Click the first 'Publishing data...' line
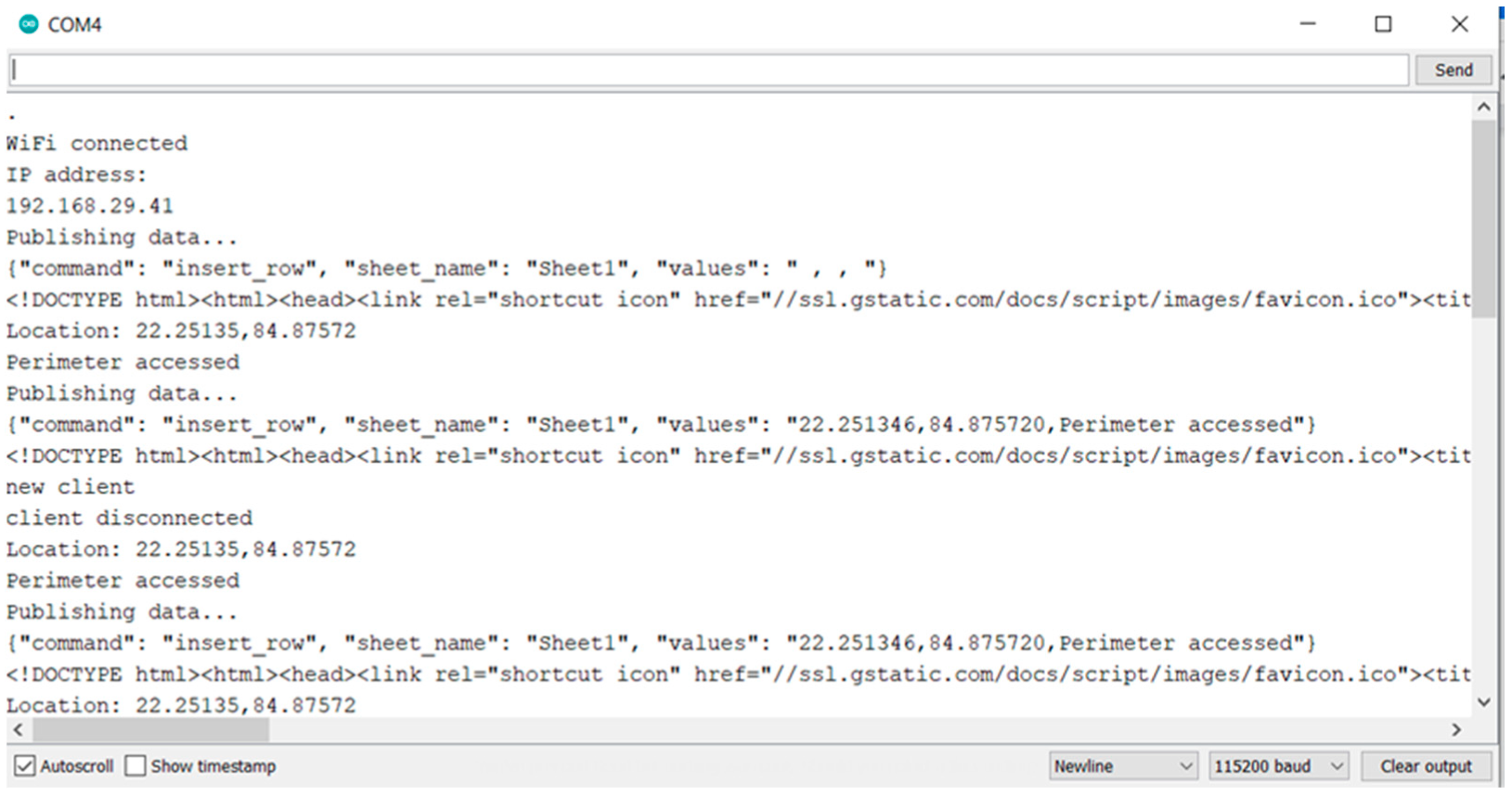Image resolution: width=1512 pixels, height=795 pixels. [x=122, y=237]
